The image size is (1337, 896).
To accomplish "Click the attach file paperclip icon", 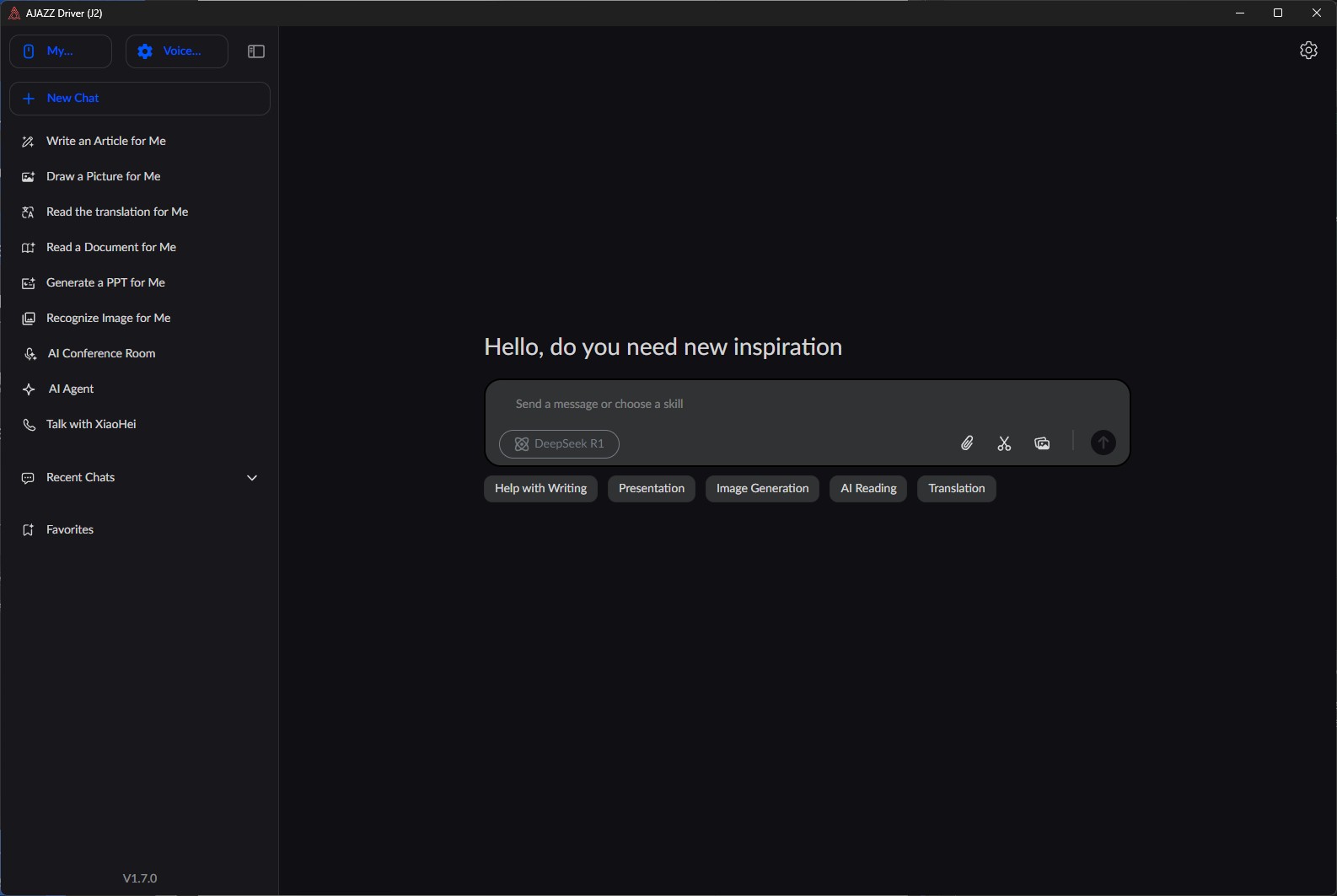I will coord(967,443).
